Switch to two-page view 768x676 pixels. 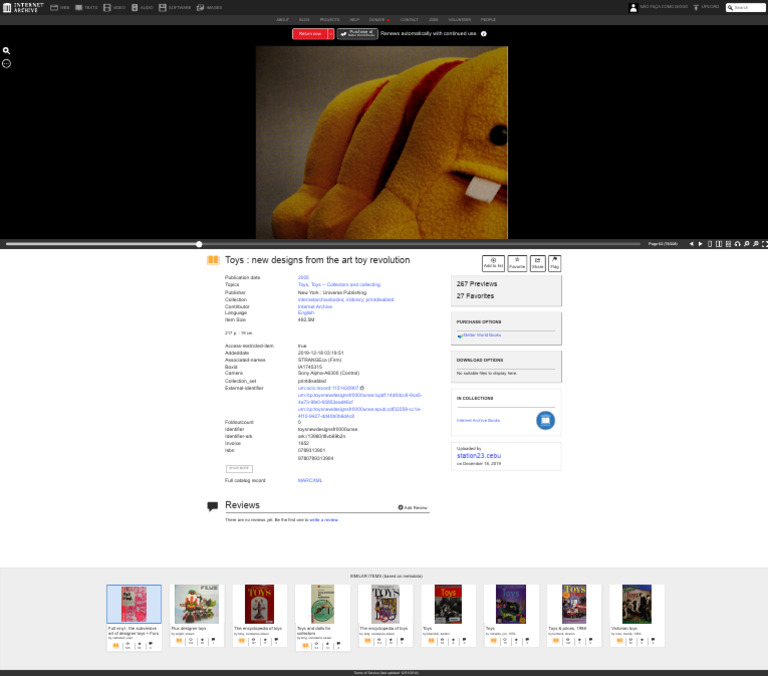[719, 244]
